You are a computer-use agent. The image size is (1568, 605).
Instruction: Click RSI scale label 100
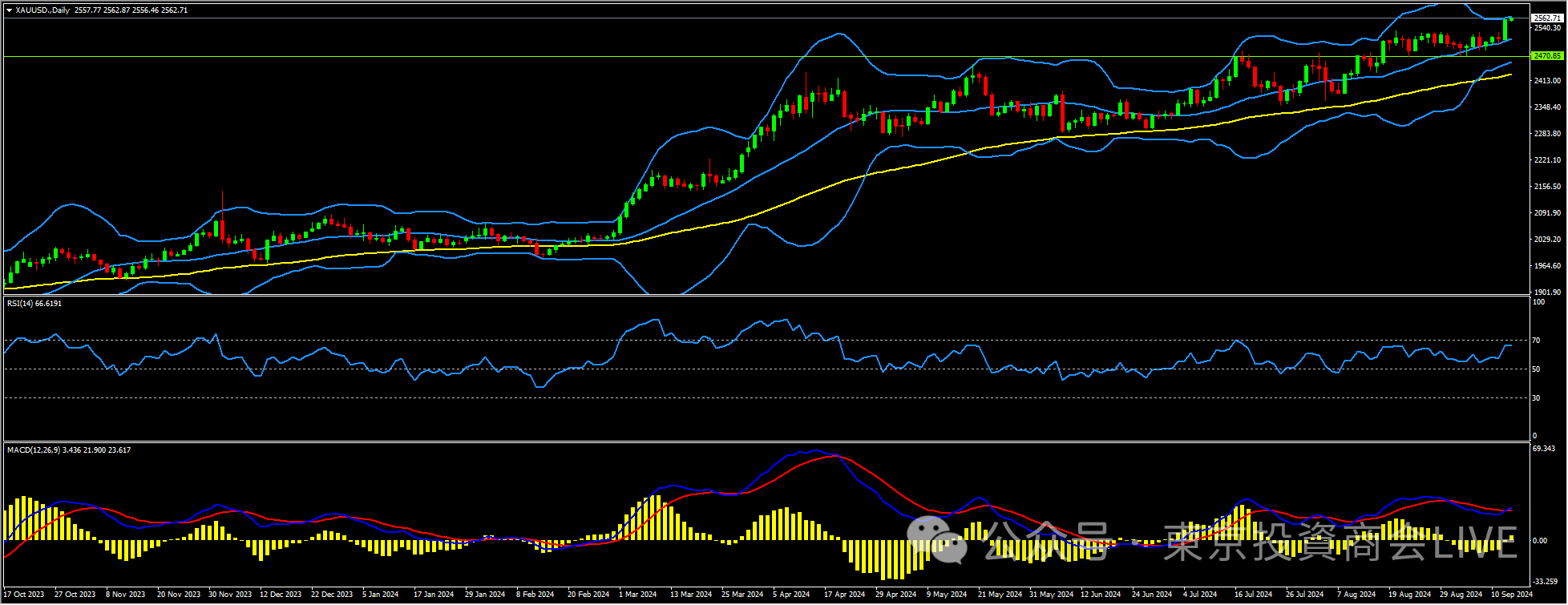pos(1538,303)
